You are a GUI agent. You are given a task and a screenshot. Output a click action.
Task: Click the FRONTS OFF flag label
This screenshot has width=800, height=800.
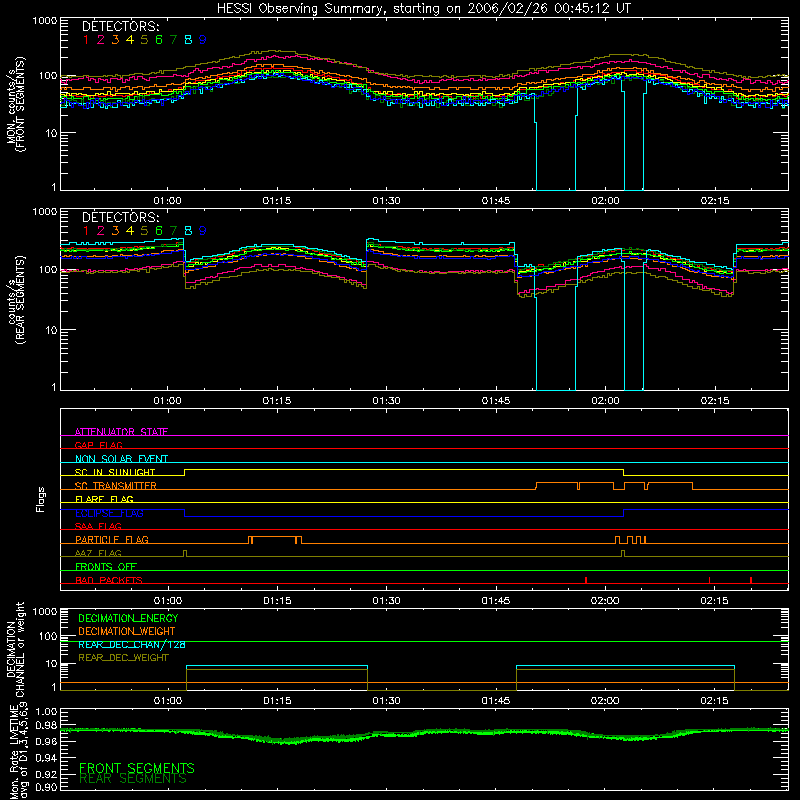(106, 566)
